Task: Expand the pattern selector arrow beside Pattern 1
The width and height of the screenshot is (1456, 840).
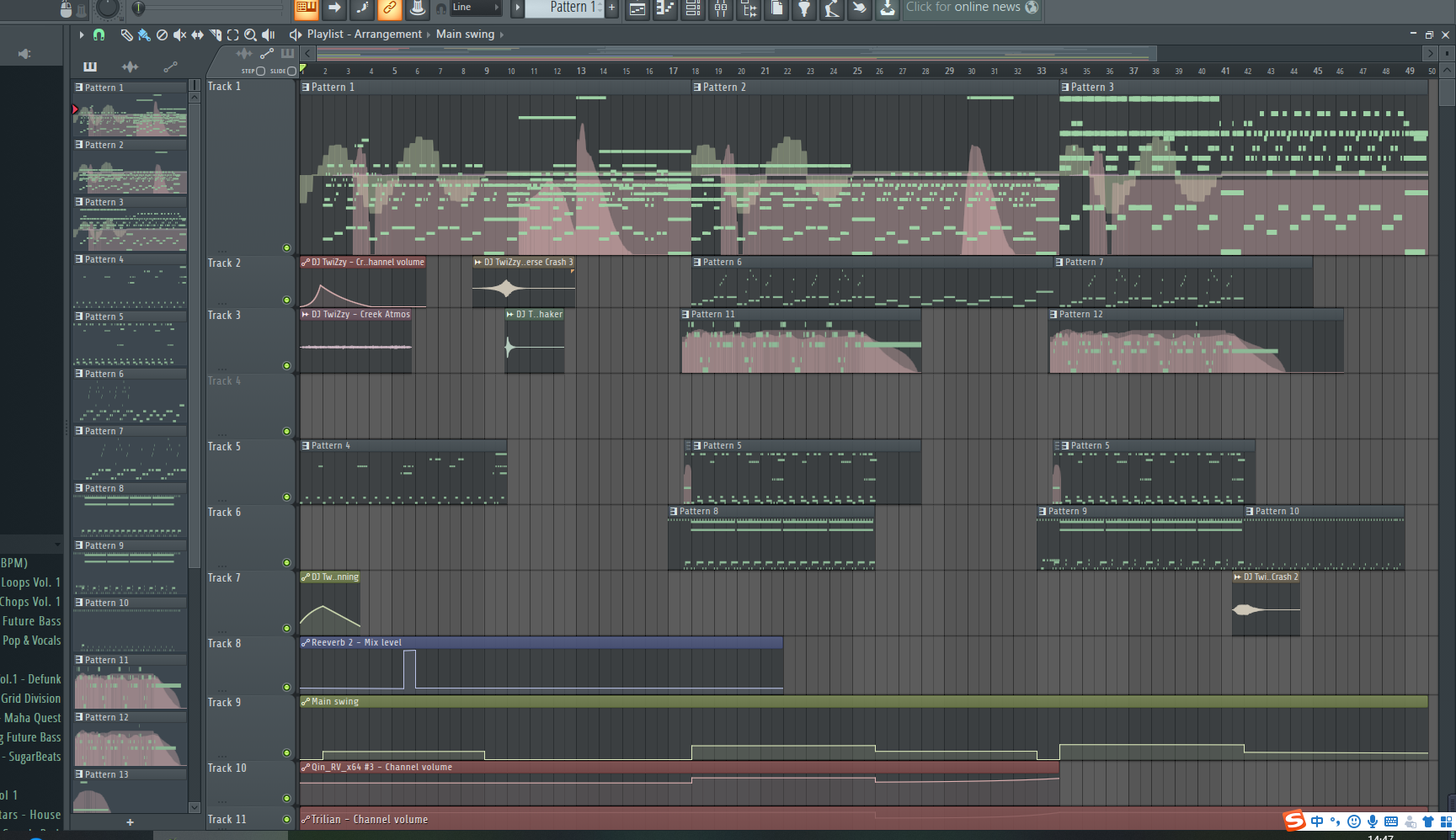Action: click(518, 8)
